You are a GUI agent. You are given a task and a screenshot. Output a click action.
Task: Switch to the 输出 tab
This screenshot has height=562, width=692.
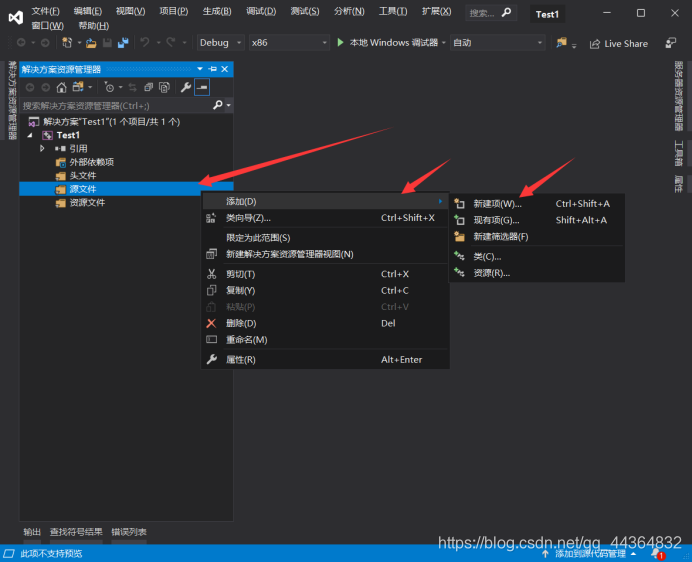[x=32, y=532]
